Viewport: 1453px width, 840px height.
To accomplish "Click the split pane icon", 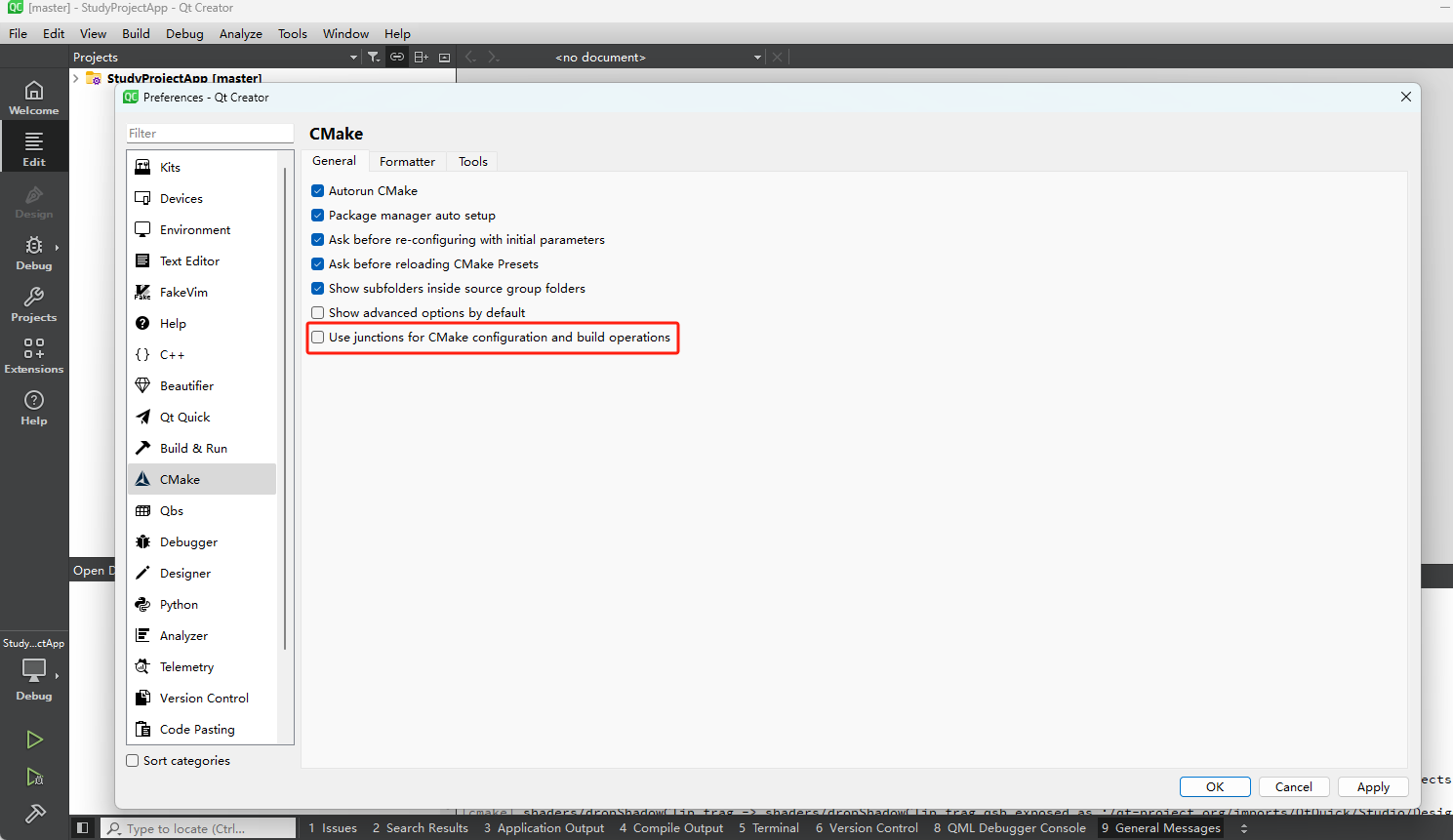I will click(x=422, y=58).
